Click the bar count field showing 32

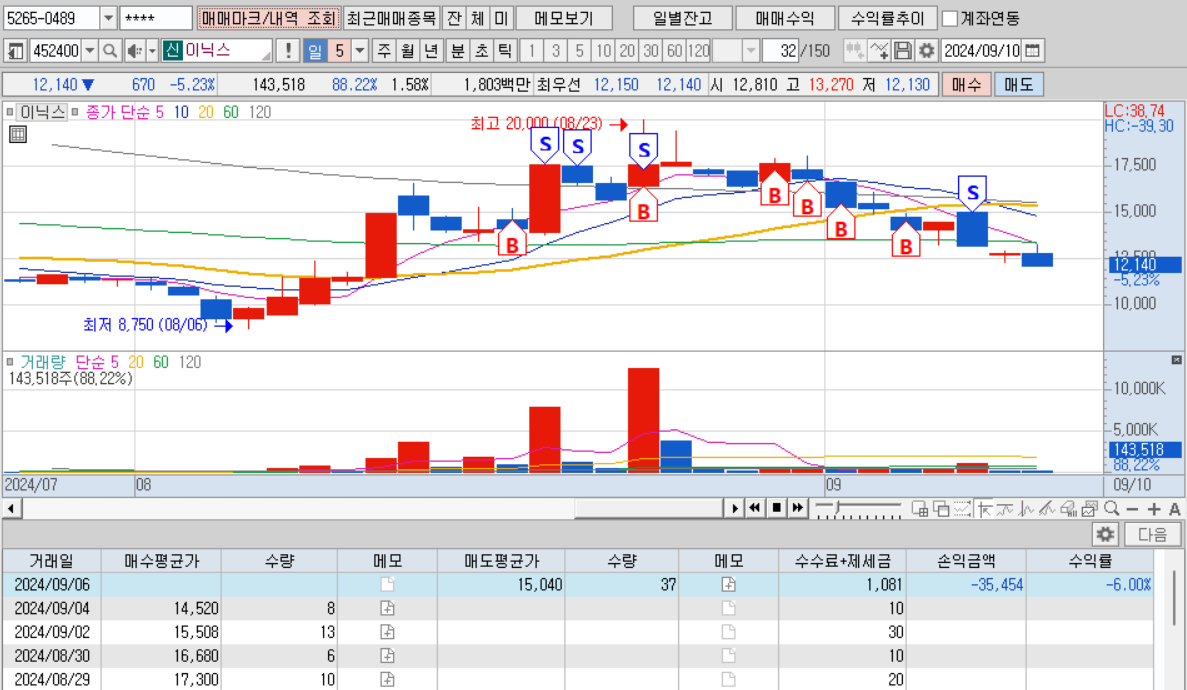click(x=780, y=51)
